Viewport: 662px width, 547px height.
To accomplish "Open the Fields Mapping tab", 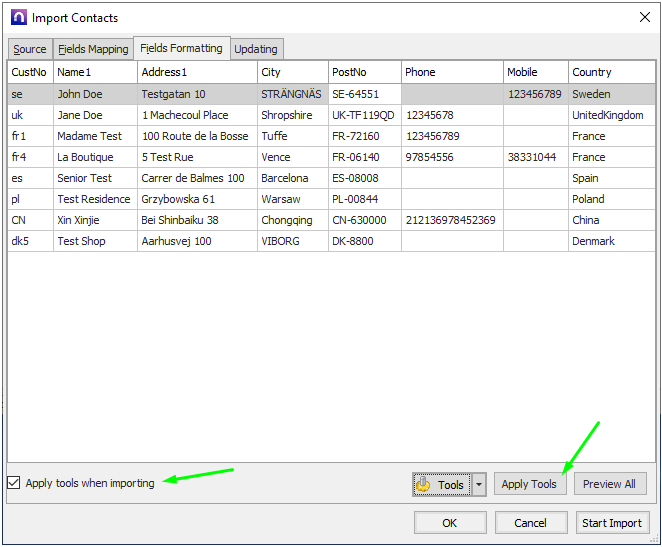I will tap(93, 49).
